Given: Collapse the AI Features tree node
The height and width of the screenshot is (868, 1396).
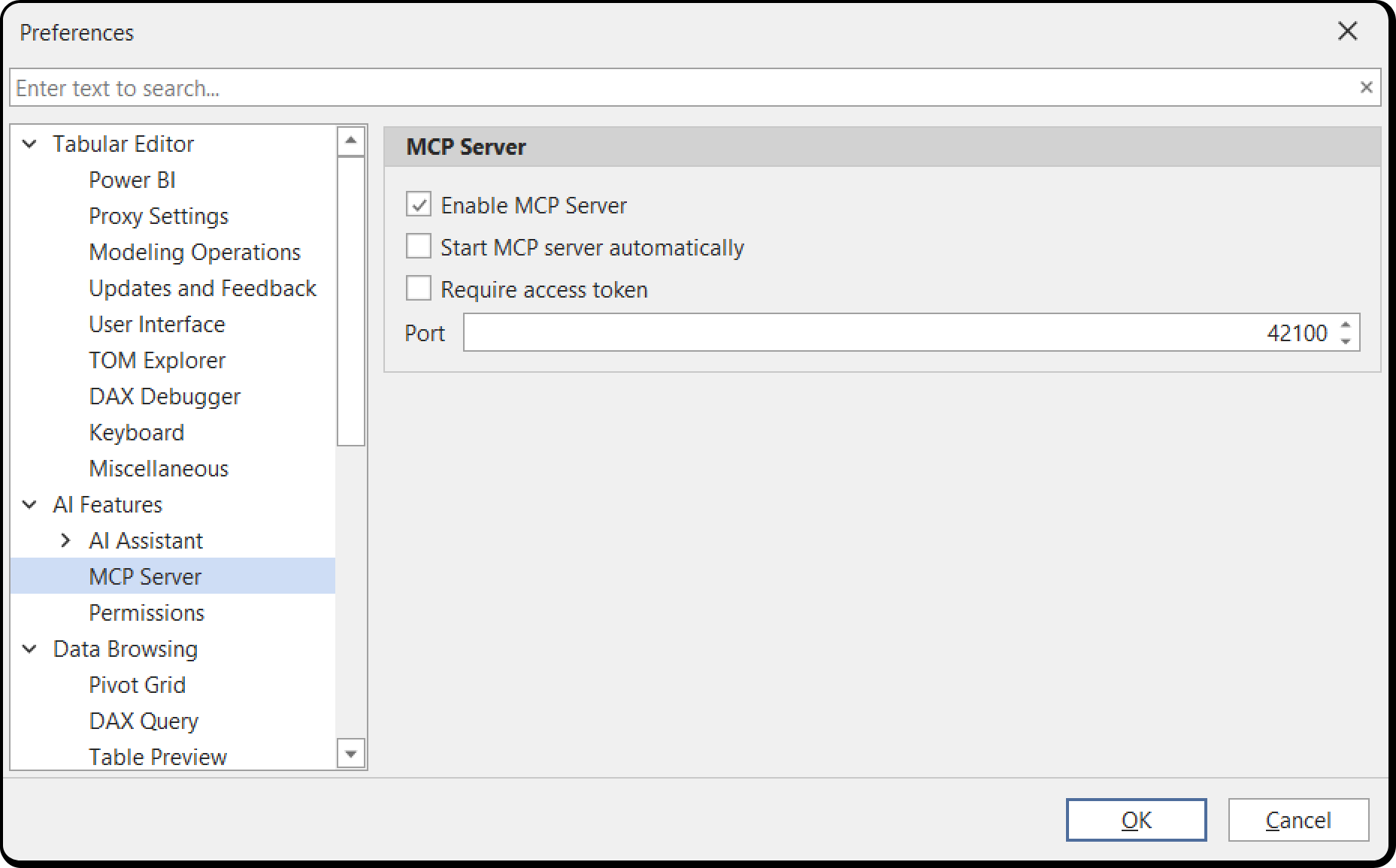Looking at the screenshot, I should (30, 504).
